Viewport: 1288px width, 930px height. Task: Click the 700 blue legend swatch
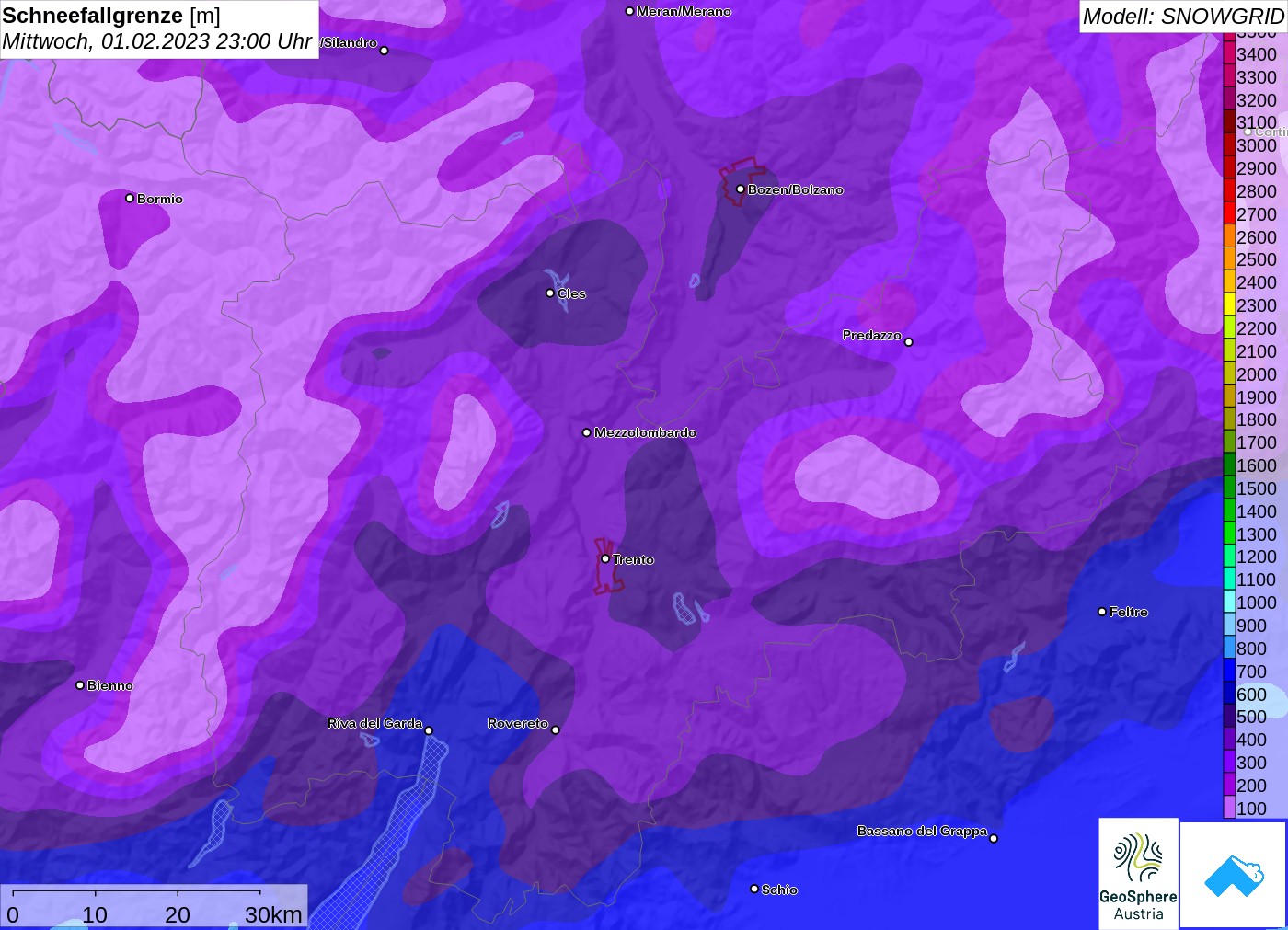tap(1229, 671)
